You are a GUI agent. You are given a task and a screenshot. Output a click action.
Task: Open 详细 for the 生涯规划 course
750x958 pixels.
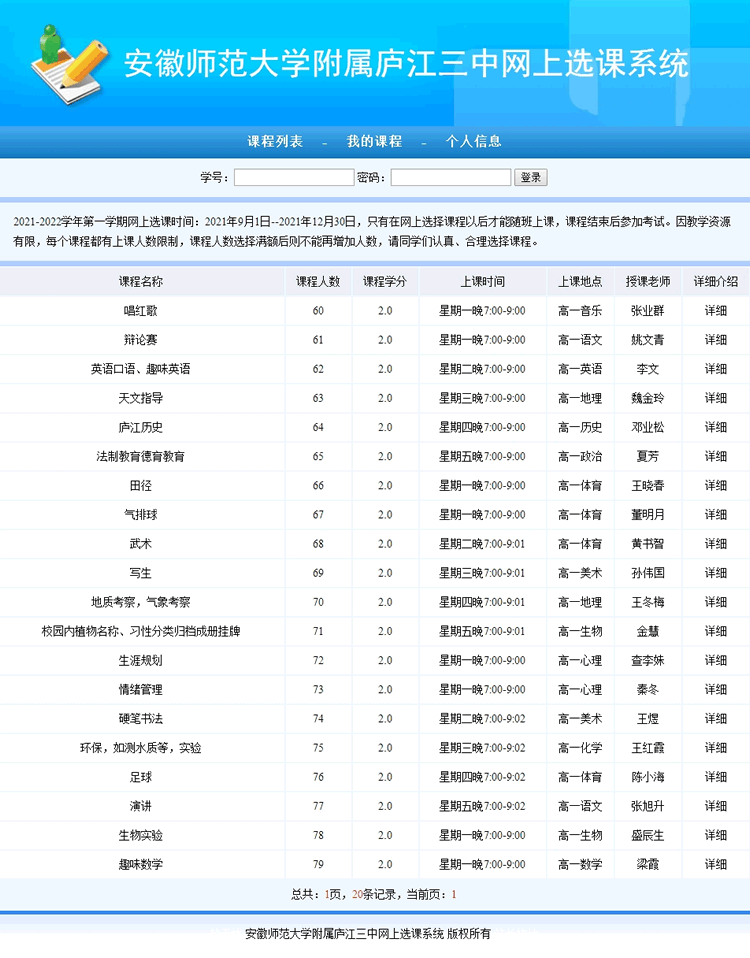point(715,661)
